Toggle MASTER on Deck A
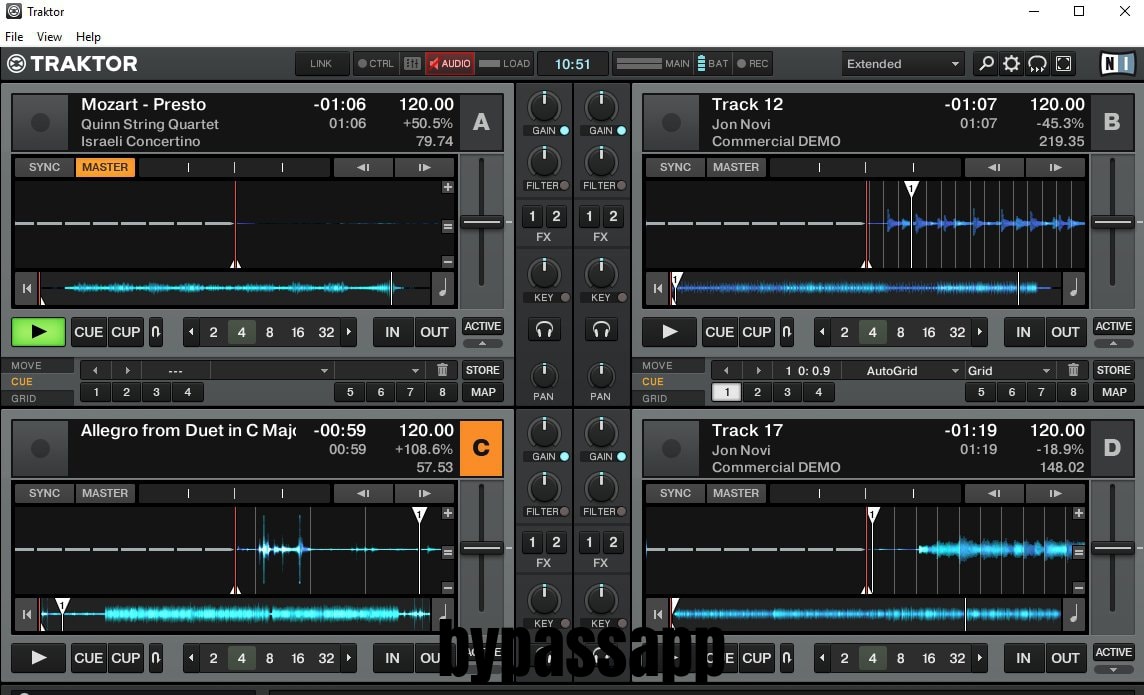The width and height of the screenshot is (1144, 695). pos(105,167)
